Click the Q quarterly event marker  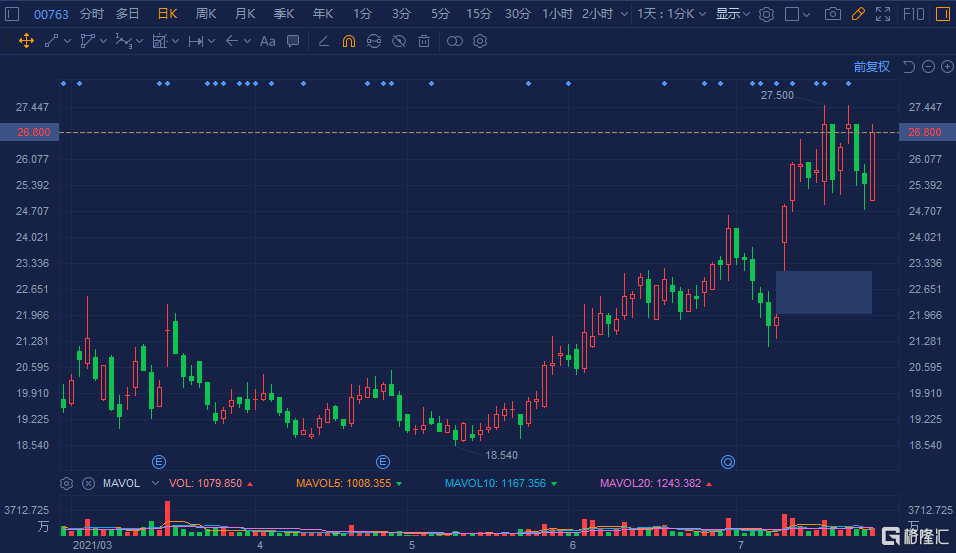(x=728, y=462)
